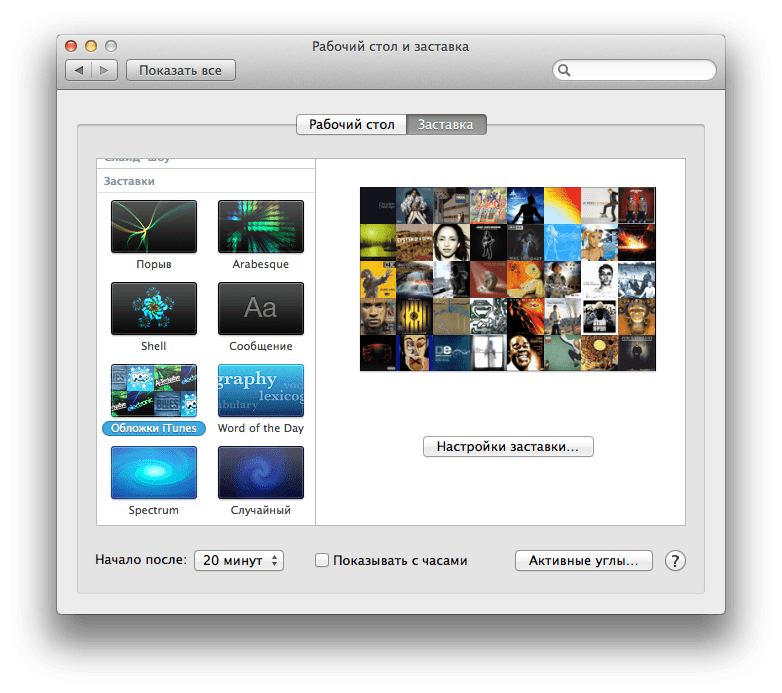Click the Обложки iTunes screensaver icon
The width and height of the screenshot is (782, 693).
153,391
